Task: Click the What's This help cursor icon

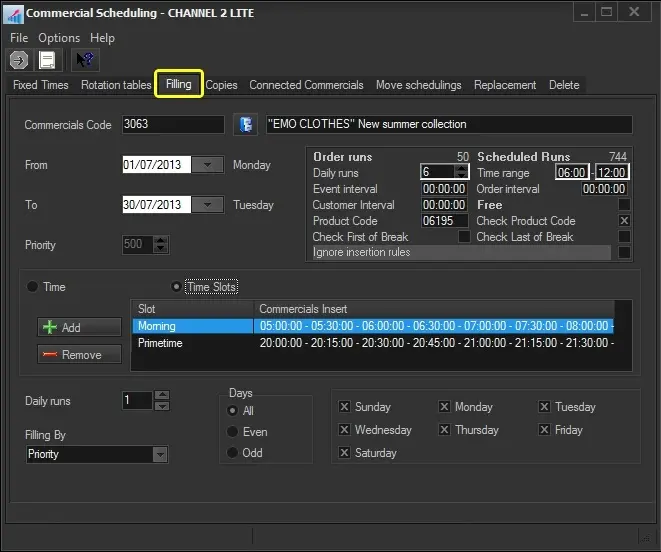Action: click(x=84, y=61)
